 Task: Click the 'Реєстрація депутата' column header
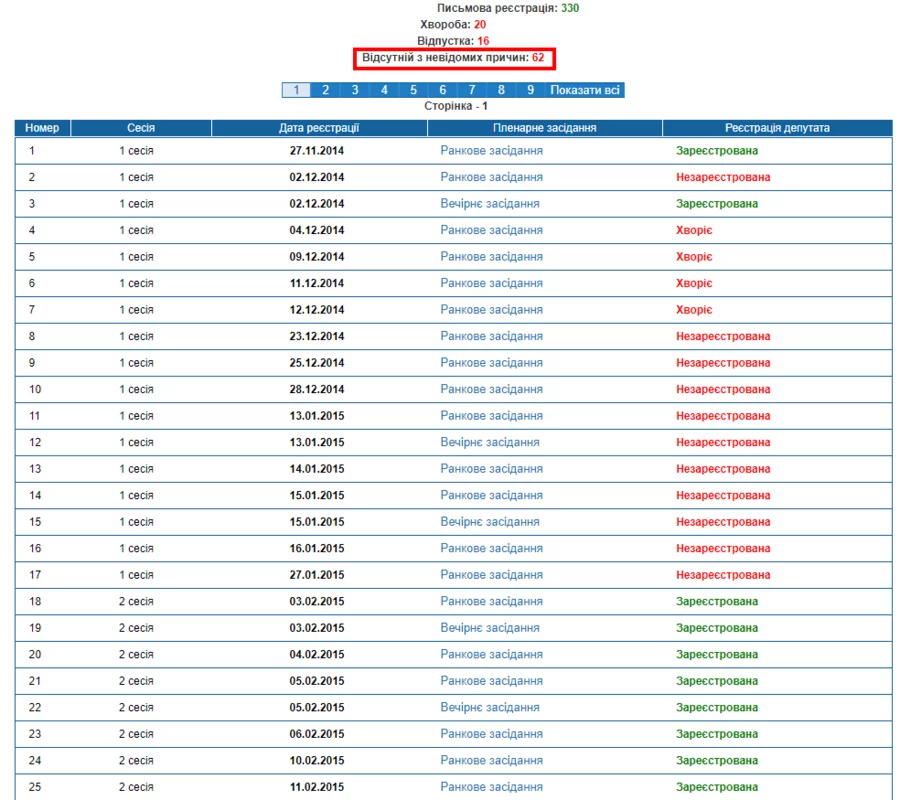(x=777, y=128)
